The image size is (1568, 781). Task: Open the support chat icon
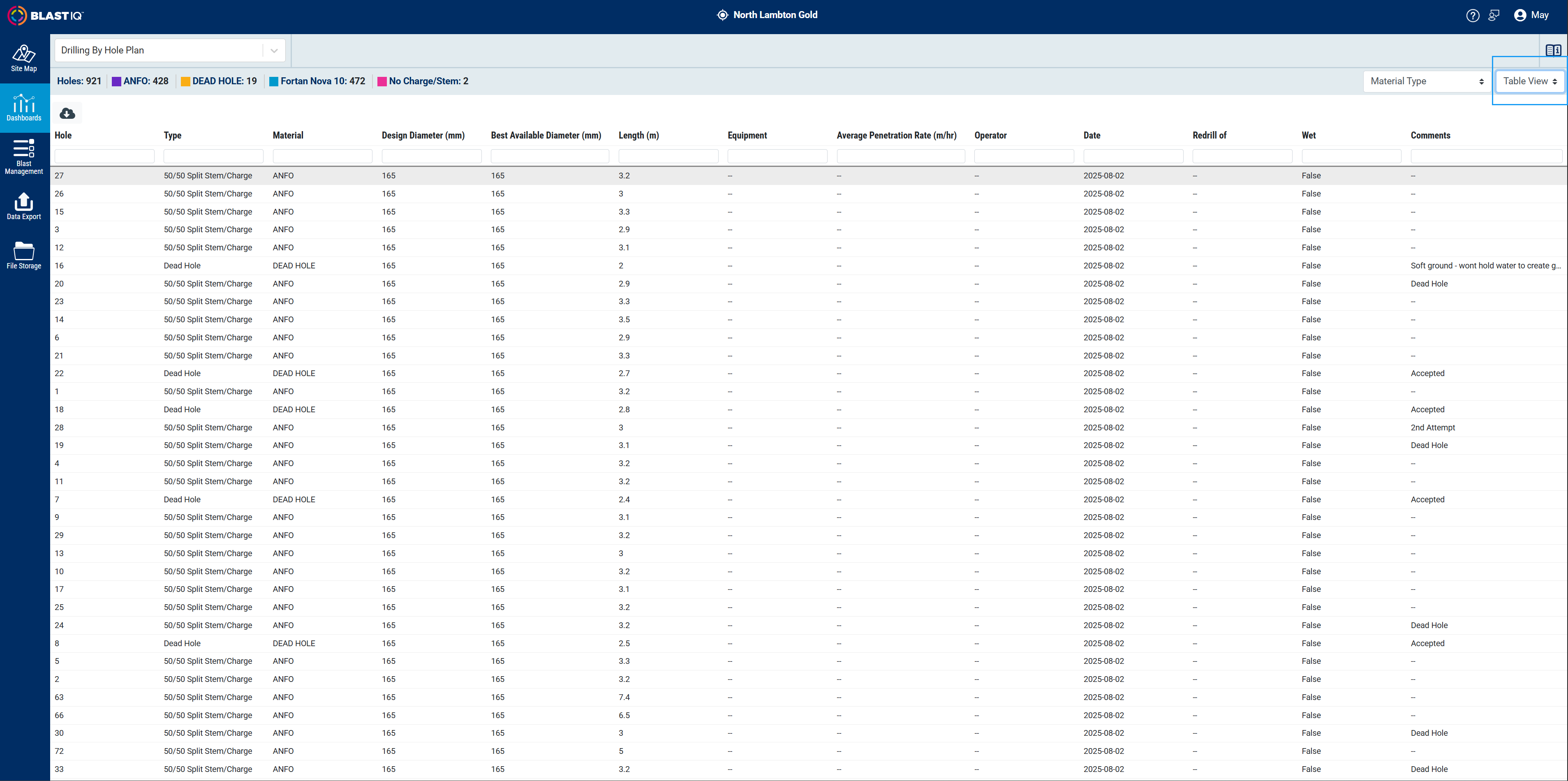tap(1494, 15)
